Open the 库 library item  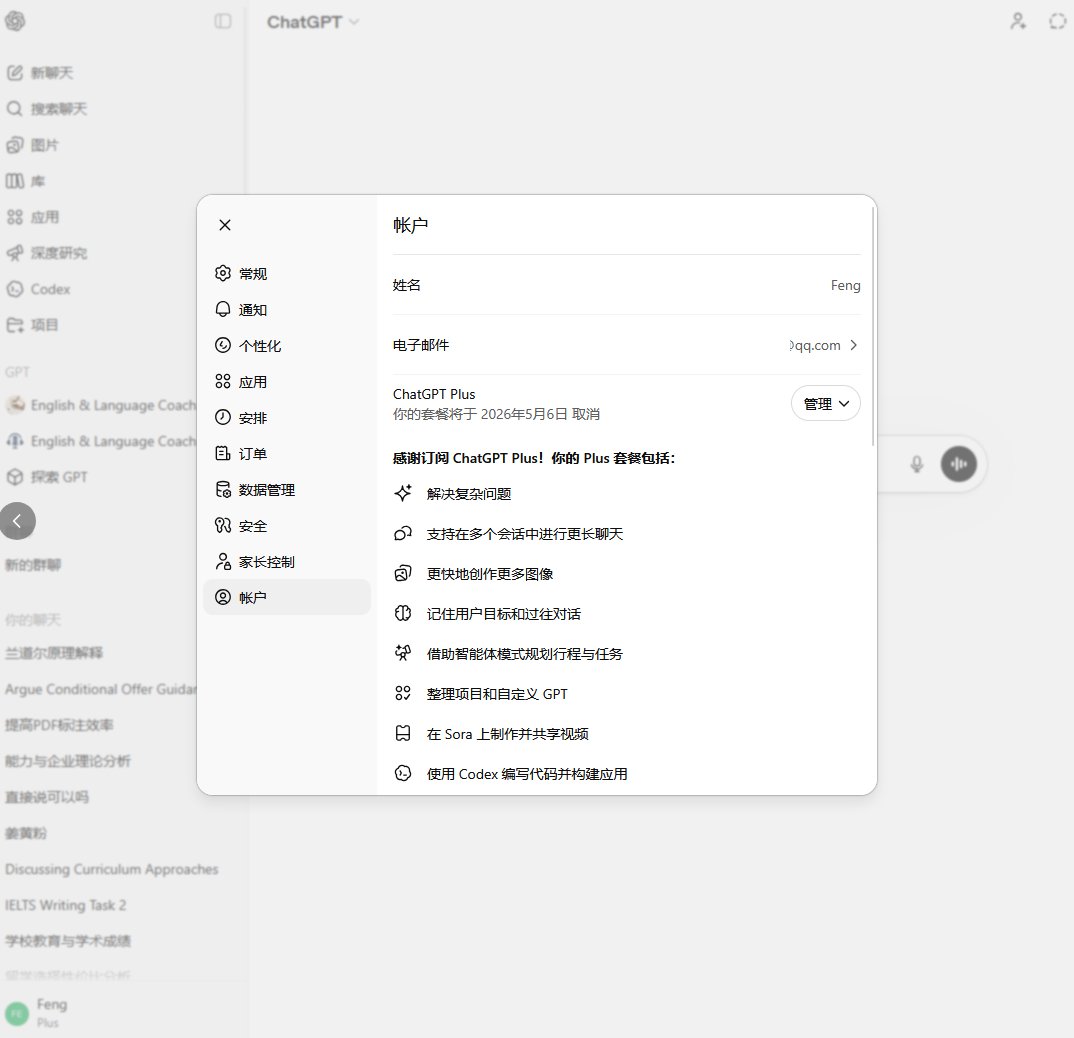pos(26,181)
